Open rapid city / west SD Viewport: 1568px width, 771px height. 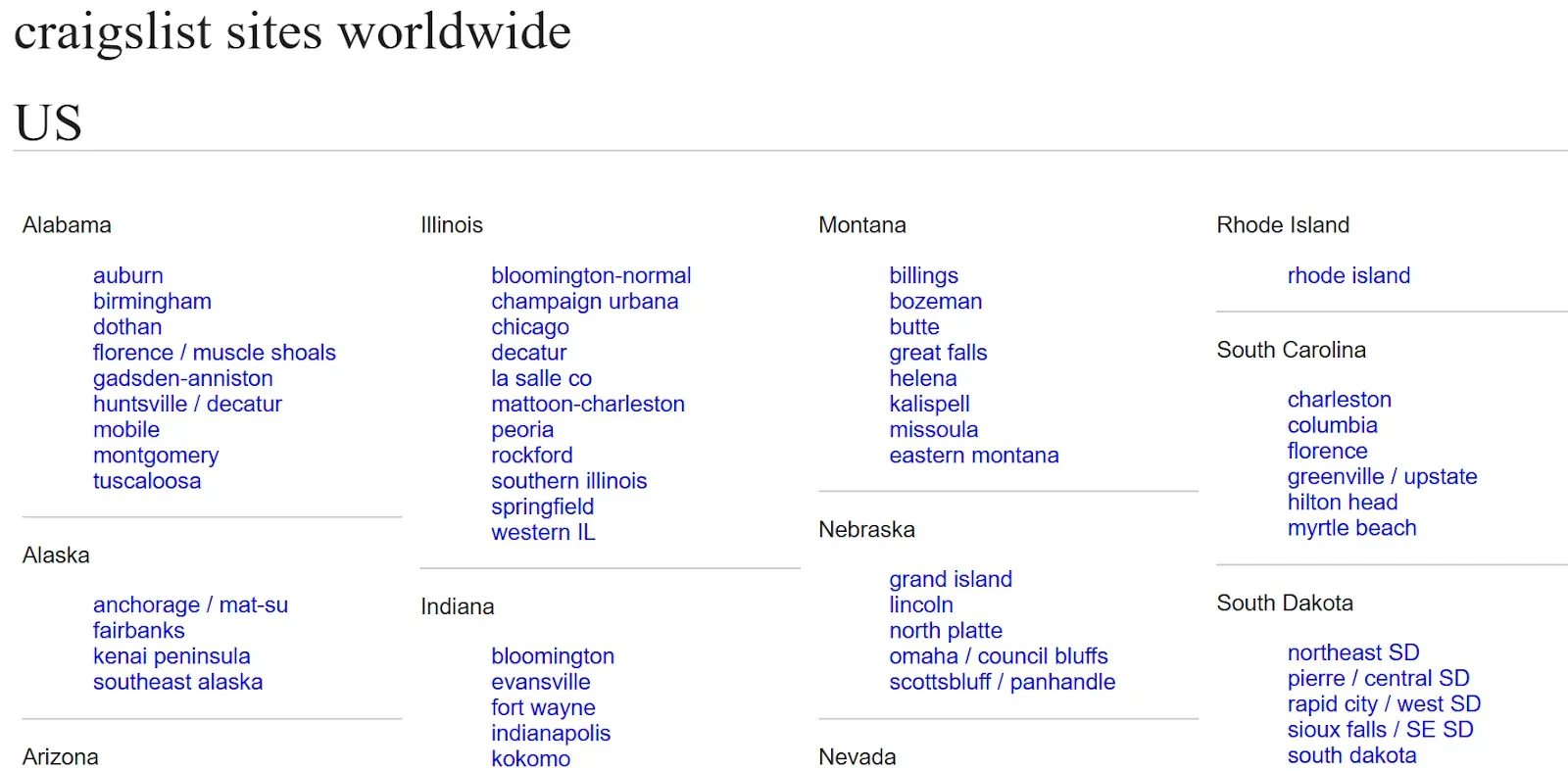(x=1383, y=704)
